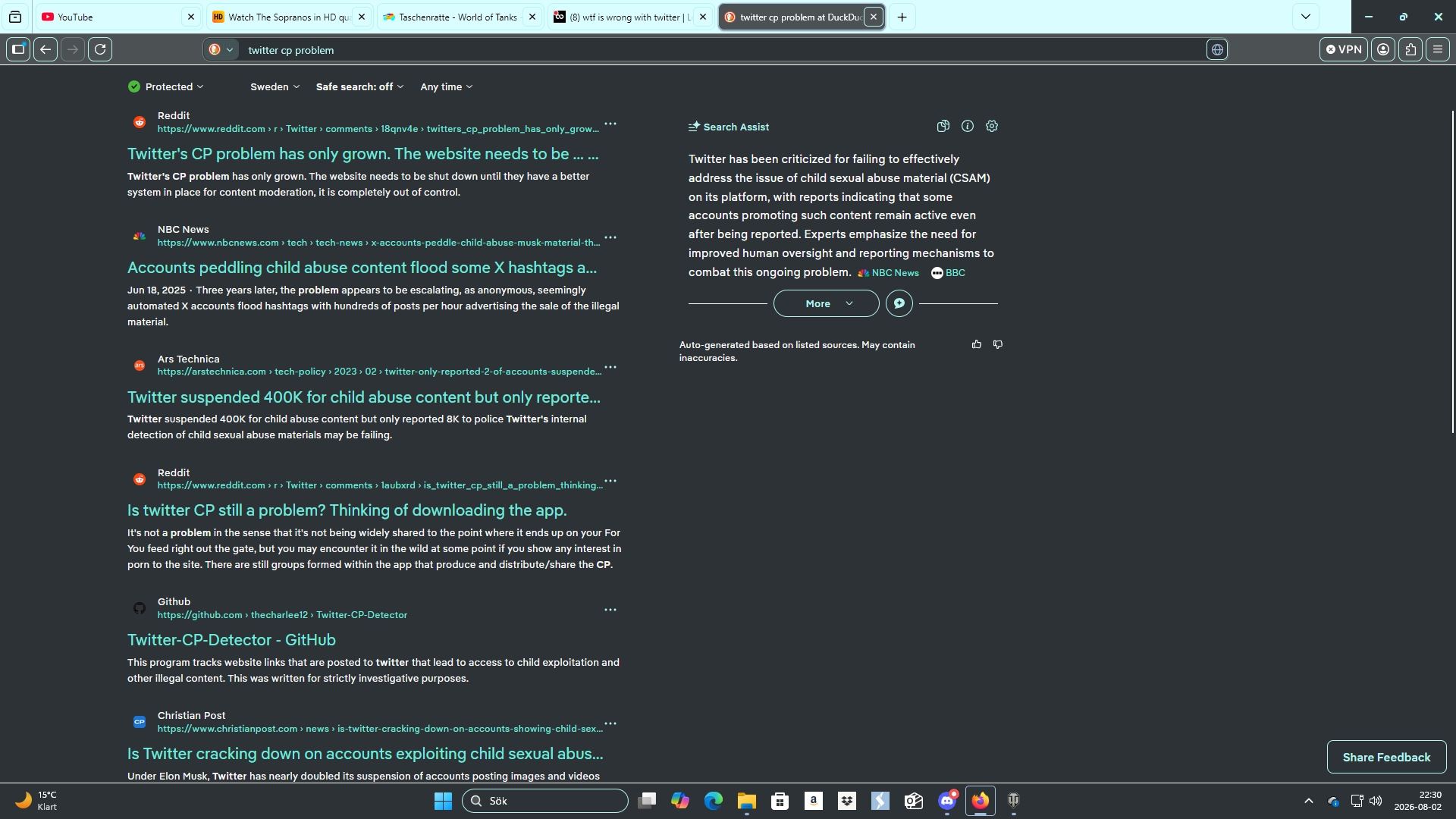This screenshot has height=819, width=1456.
Task: Open Search Assist settings gear
Action: [992, 127]
